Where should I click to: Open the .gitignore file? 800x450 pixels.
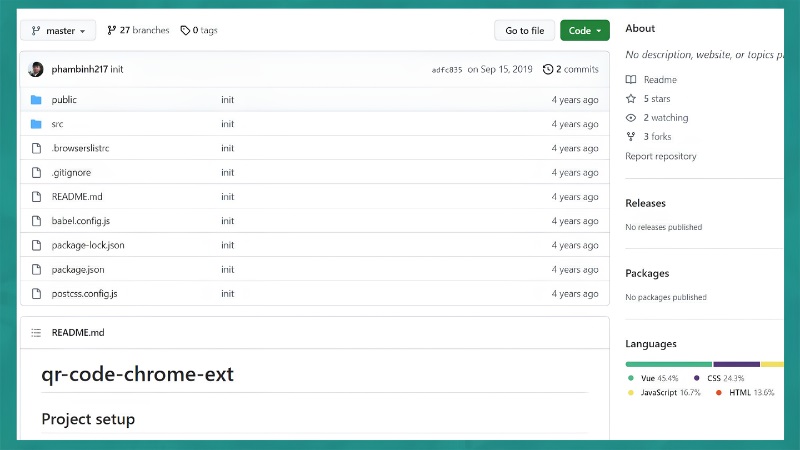tap(71, 172)
